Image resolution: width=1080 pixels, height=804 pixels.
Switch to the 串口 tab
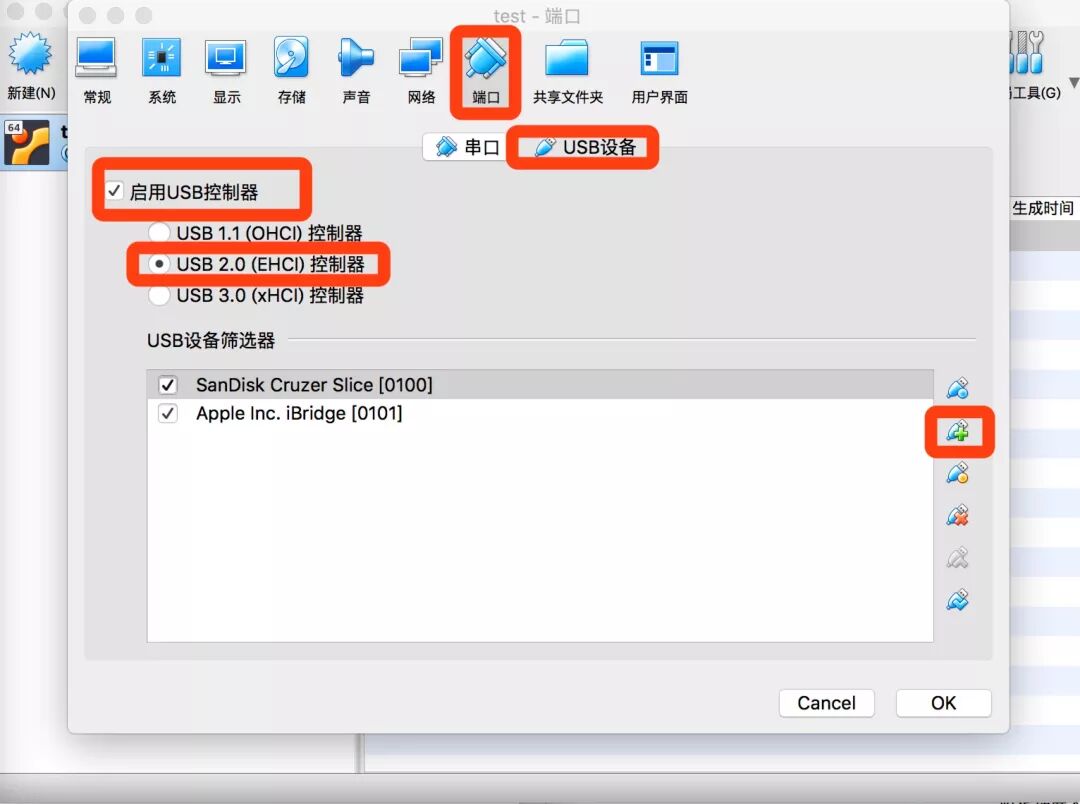point(466,147)
